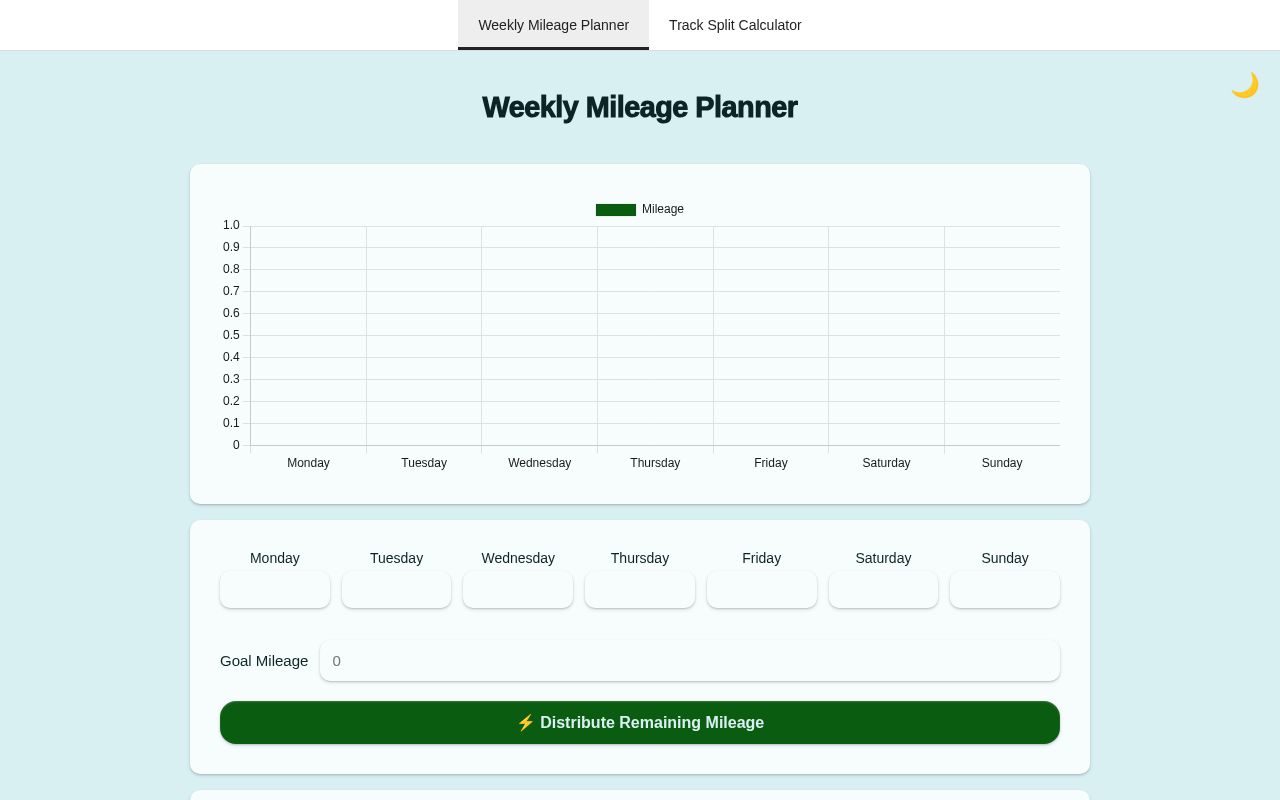Switch to the Track Split Calculator tab
Viewport: 1280px width, 800px height.
tap(735, 25)
